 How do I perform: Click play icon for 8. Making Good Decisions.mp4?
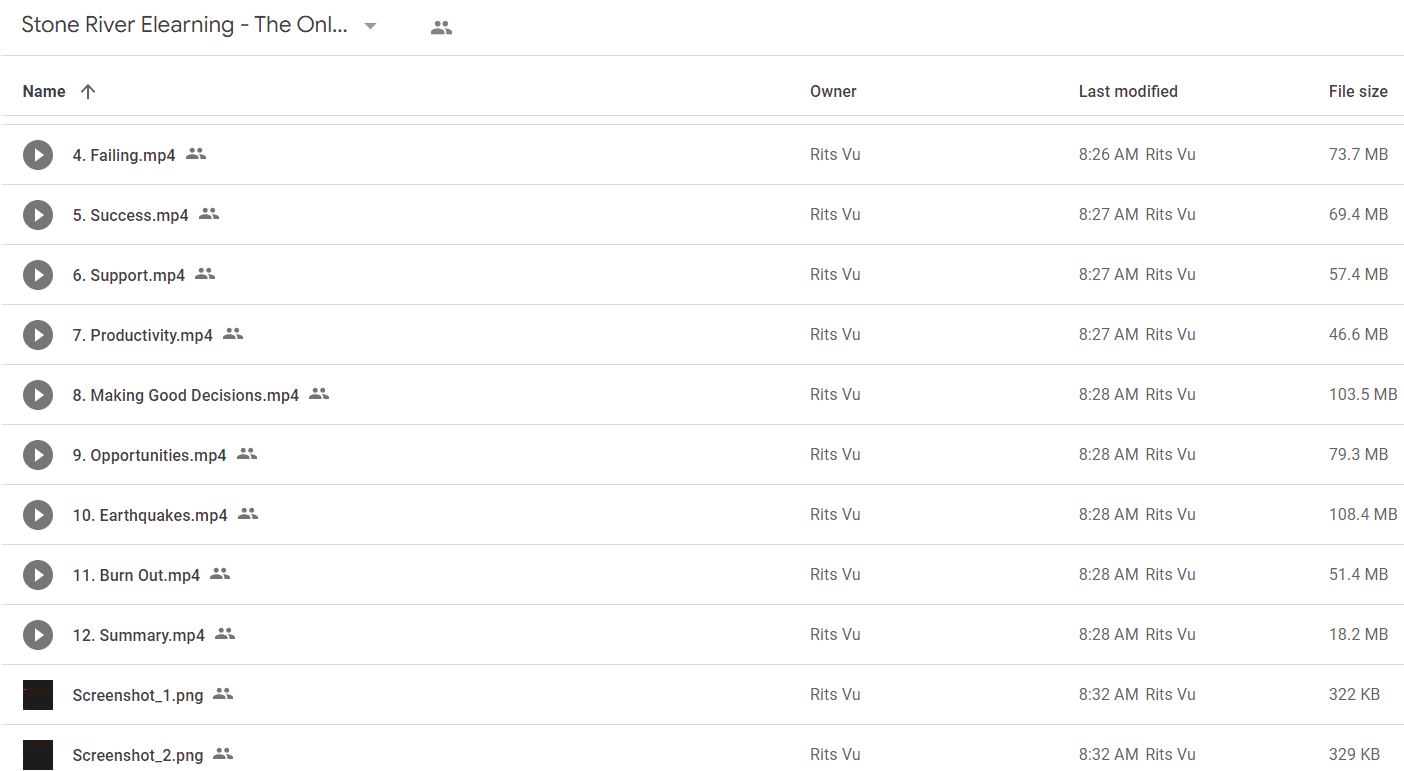tap(38, 395)
